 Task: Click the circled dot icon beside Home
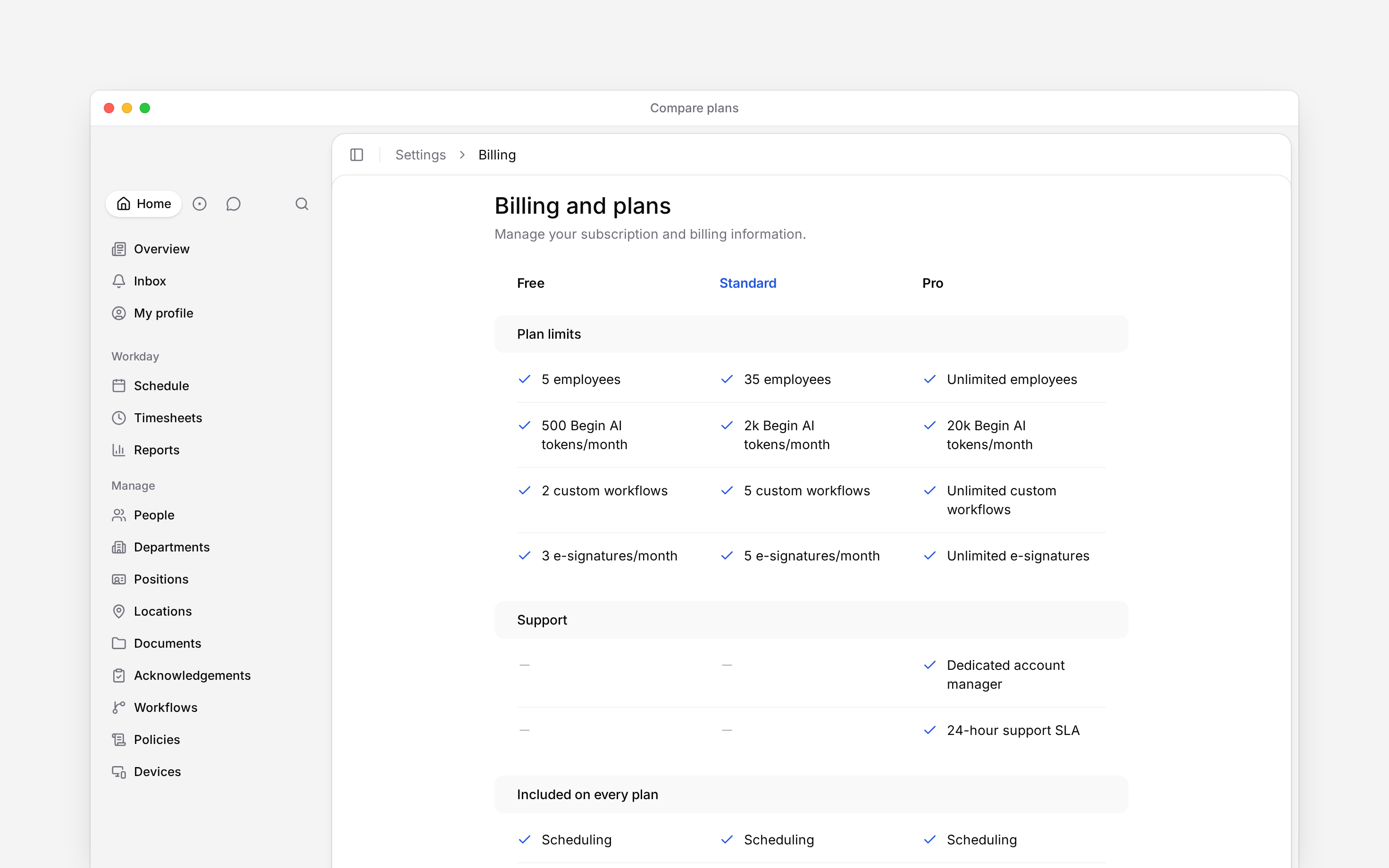[199, 204]
